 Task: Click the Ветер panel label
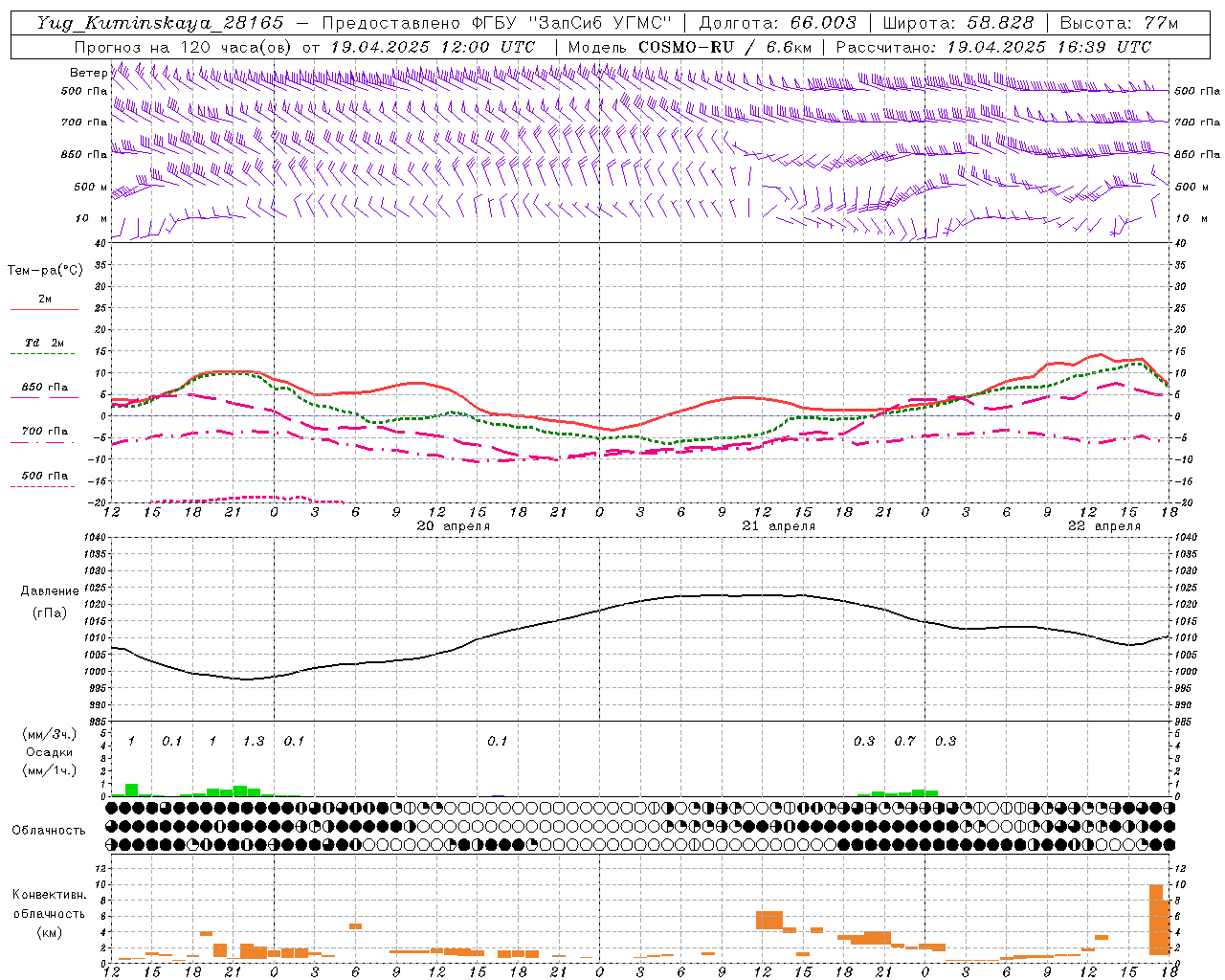coord(88,73)
